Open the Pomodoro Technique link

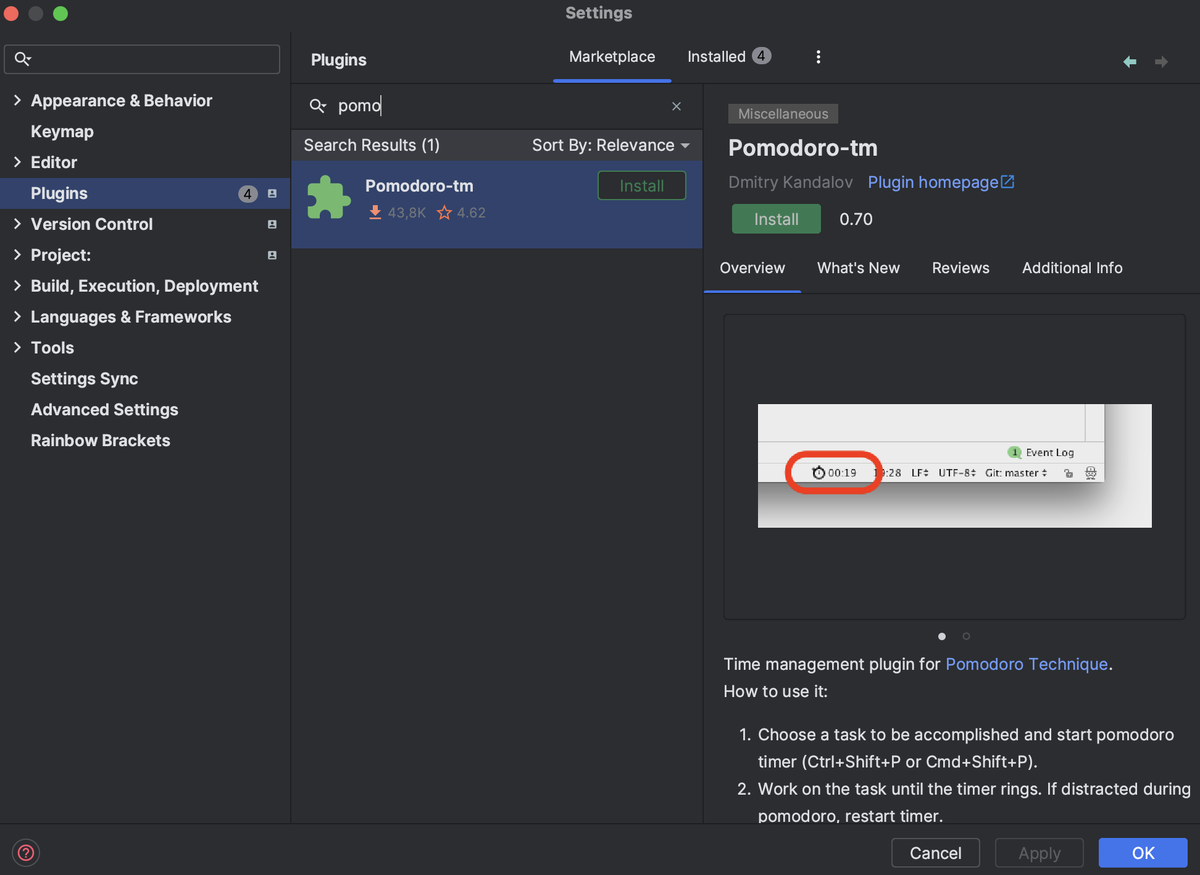tap(1027, 664)
